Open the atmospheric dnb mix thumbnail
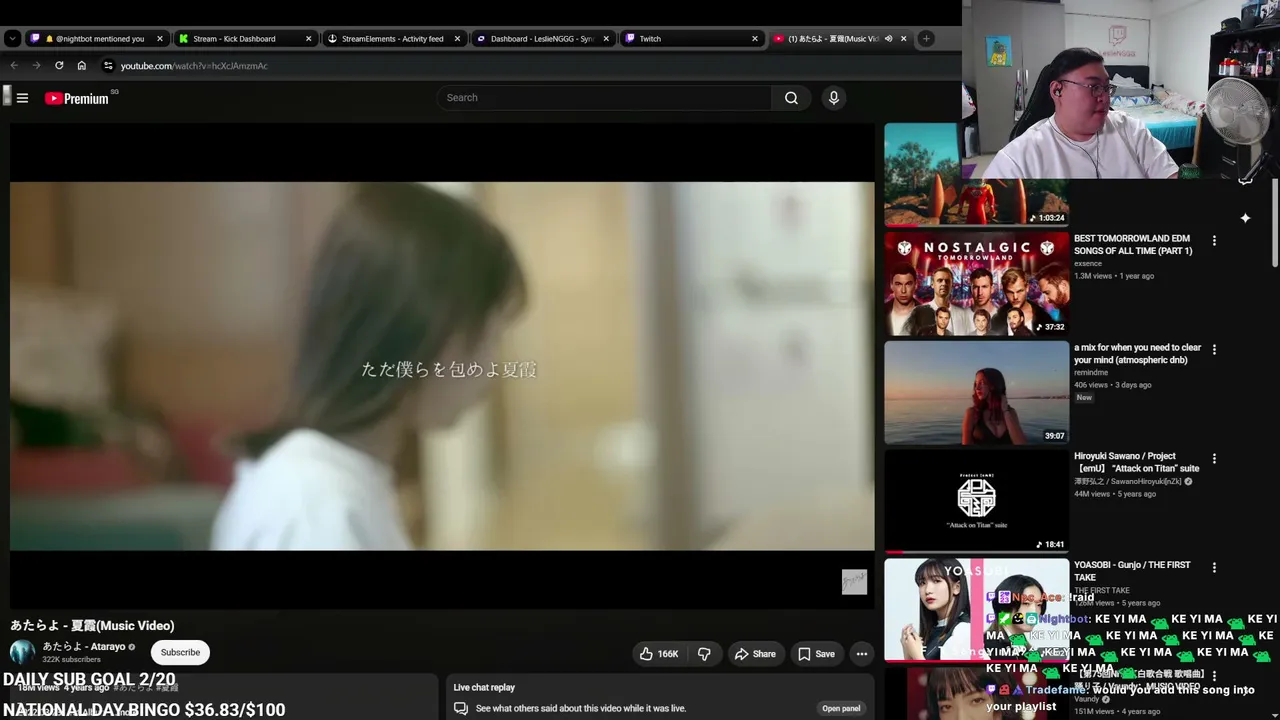Screen dimensions: 1280x720 pos(976,392)
